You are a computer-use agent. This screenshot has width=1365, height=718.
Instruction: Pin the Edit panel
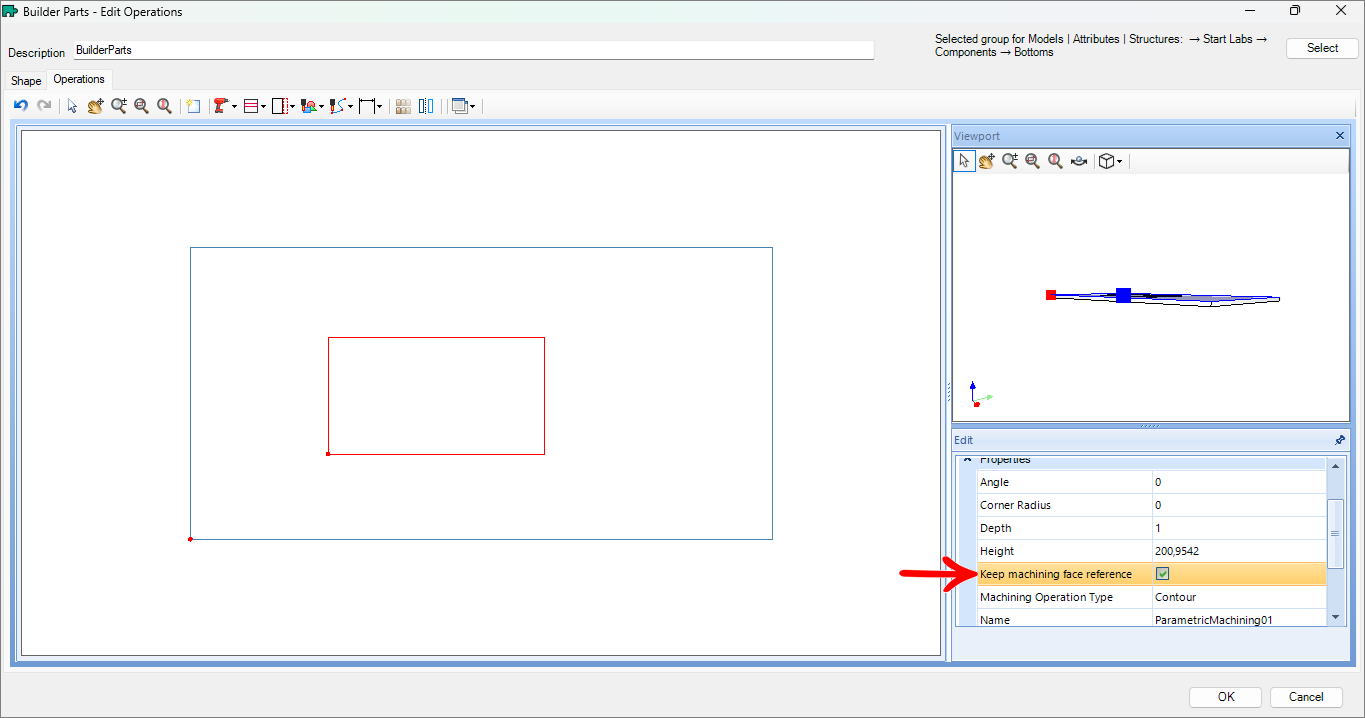tap(1340, 440)
